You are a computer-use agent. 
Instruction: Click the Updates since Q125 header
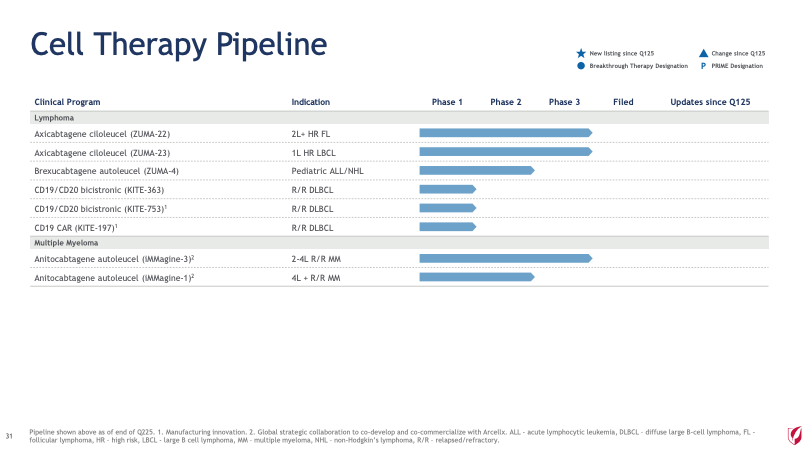point(710,102)
